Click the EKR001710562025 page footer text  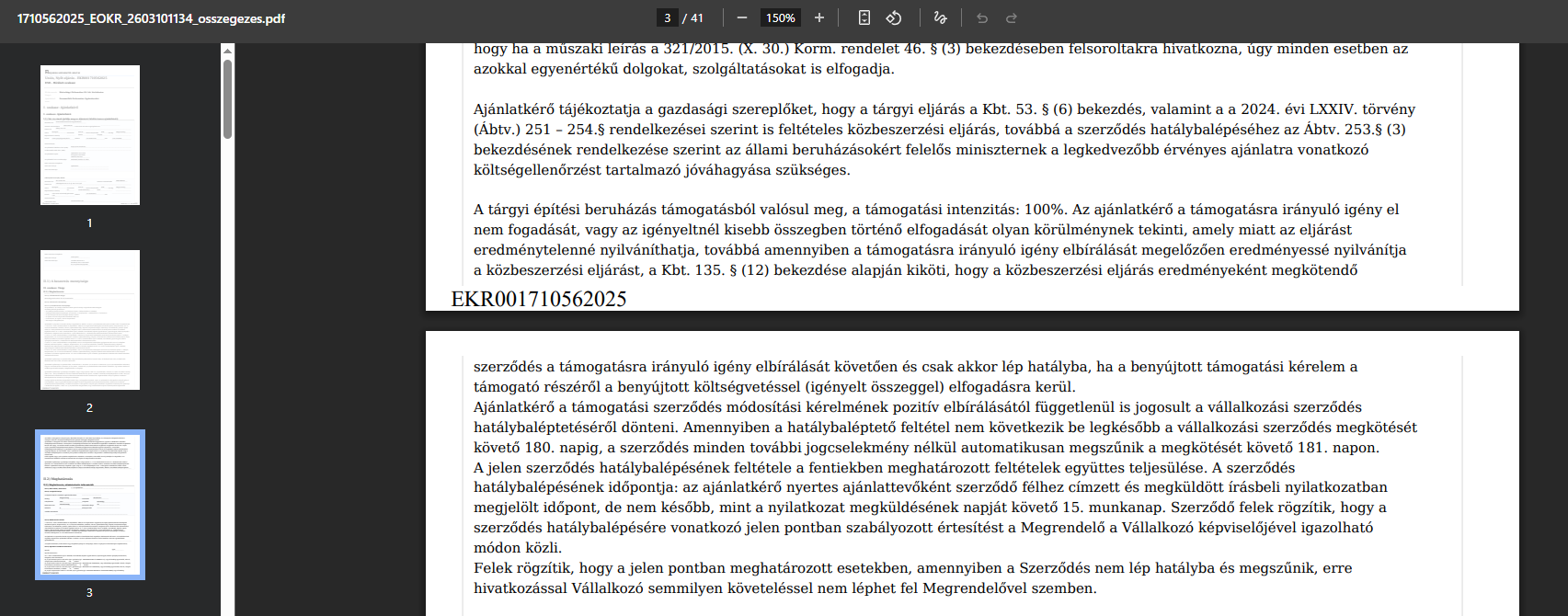(539, 299)
